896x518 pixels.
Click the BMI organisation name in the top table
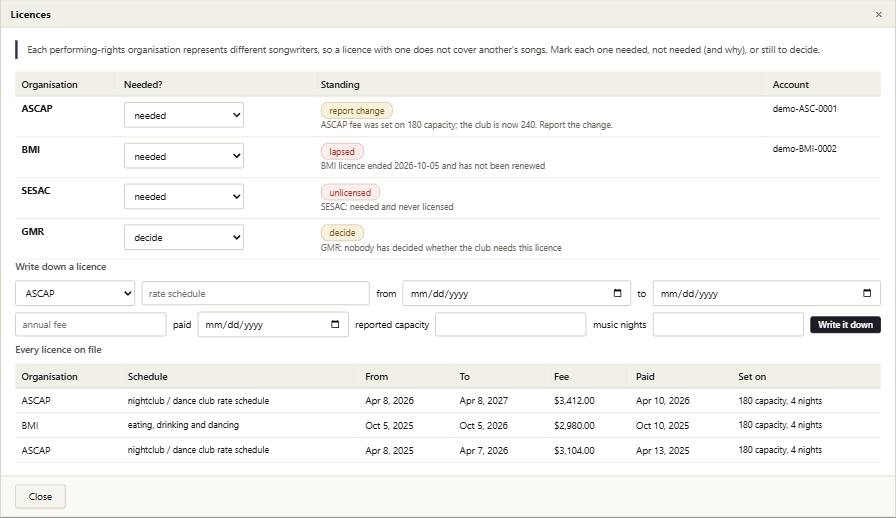point(30,149)
